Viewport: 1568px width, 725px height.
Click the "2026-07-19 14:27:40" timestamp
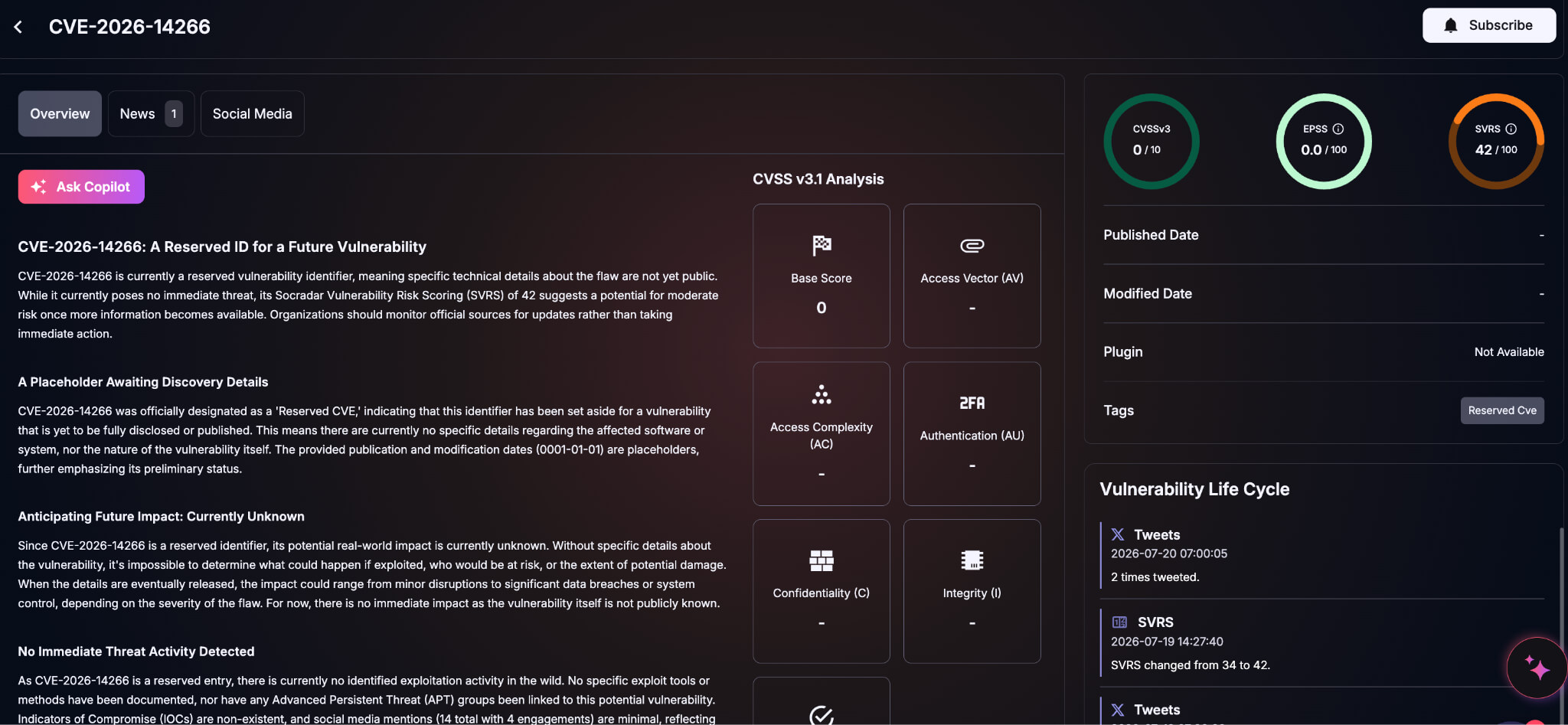1167,642
